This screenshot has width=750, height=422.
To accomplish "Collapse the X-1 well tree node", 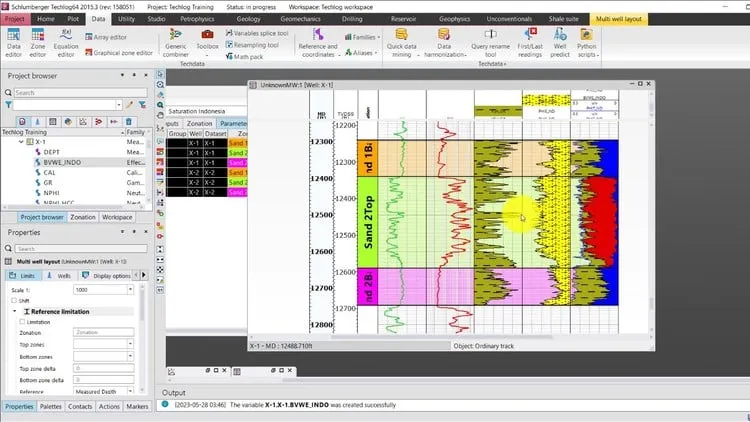I will coord(21,142).
